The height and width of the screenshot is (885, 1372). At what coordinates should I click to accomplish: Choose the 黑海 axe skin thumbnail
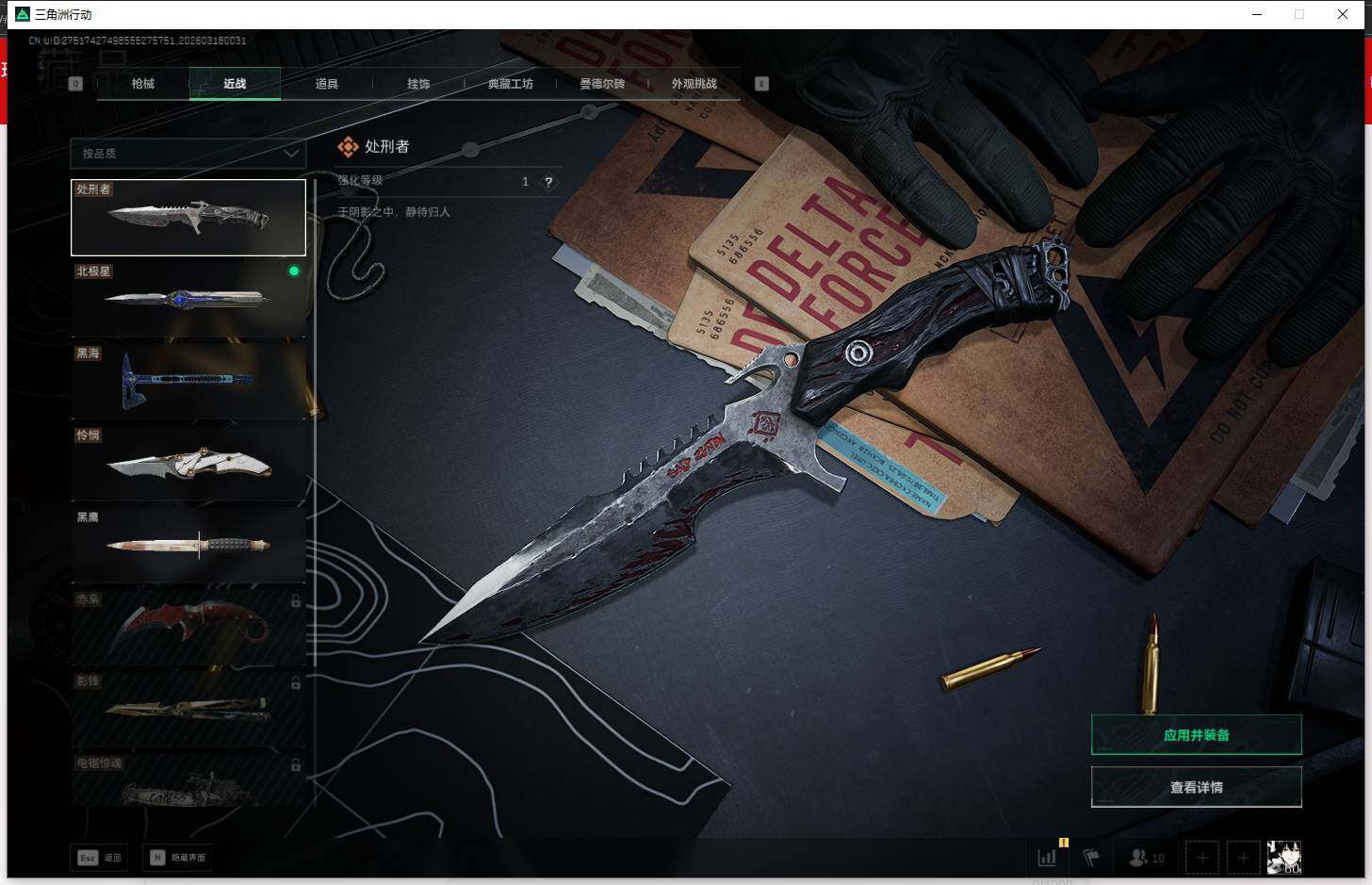click(x=188, y=382)
